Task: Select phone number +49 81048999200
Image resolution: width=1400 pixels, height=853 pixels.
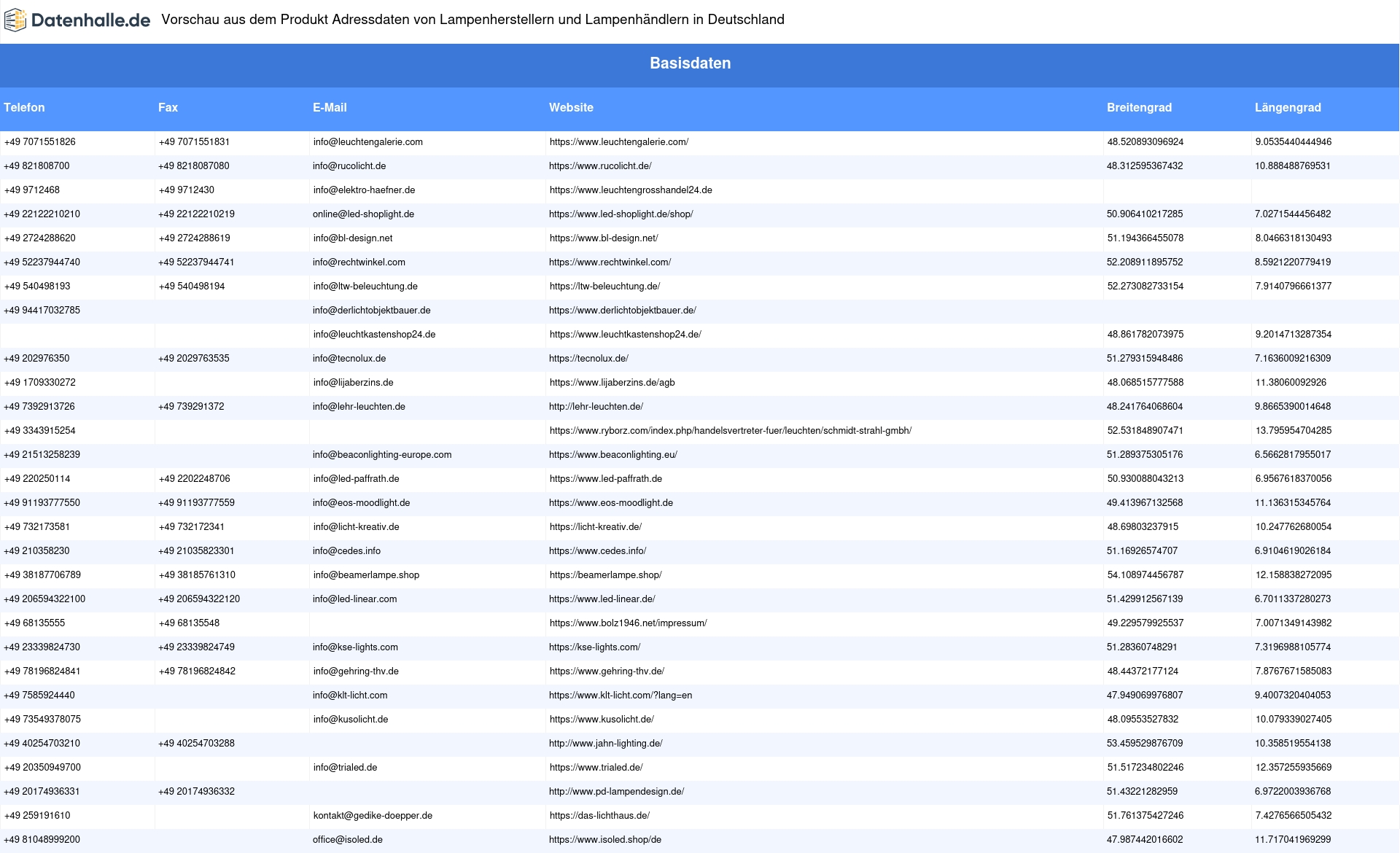Action: tap(42, 840)
